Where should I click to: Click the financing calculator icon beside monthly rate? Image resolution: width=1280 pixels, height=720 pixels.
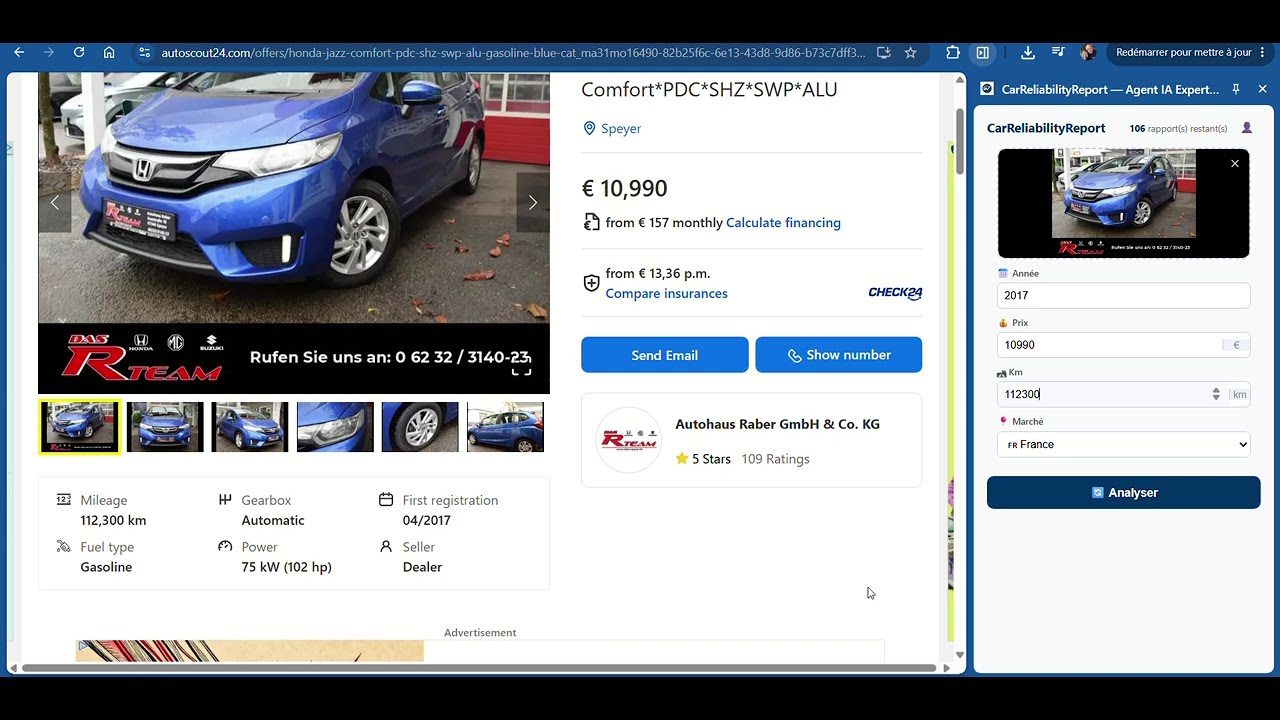(x=591, y=222)
